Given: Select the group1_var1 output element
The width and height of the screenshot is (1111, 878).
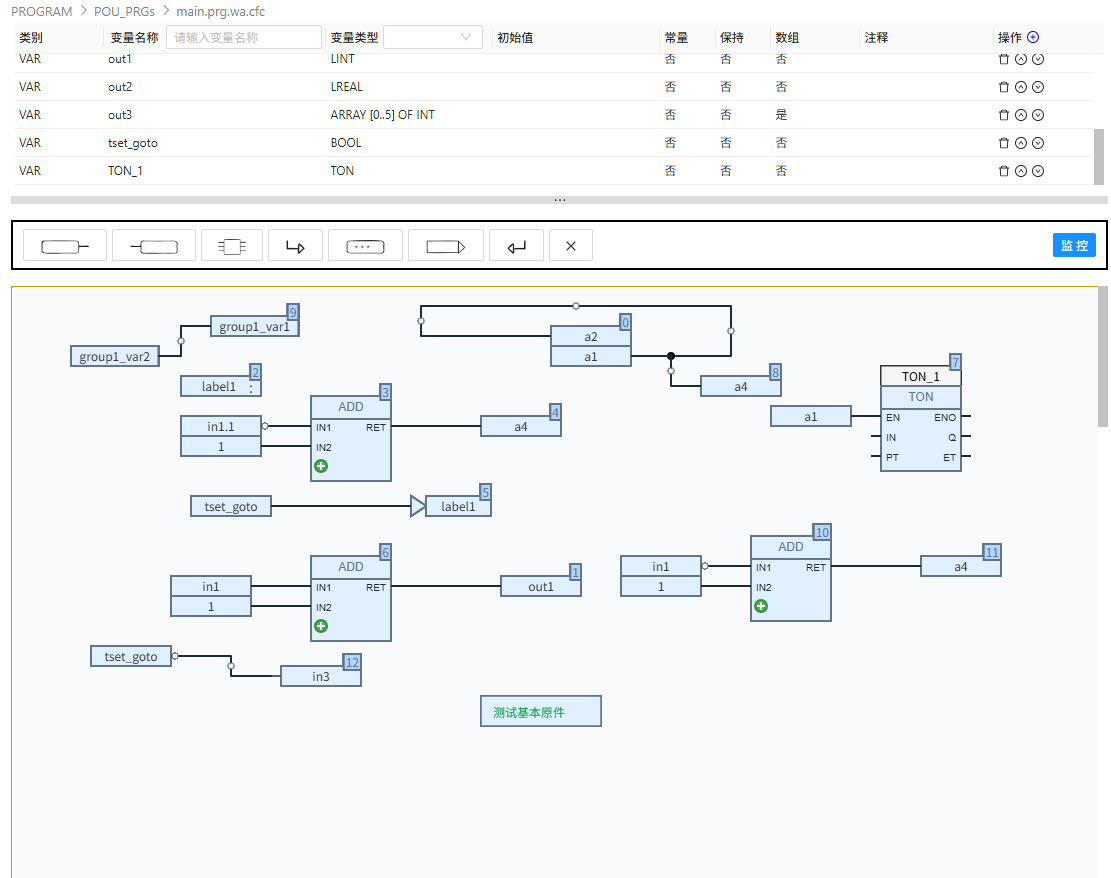Looking at the screenshot, I should point(254,327).
